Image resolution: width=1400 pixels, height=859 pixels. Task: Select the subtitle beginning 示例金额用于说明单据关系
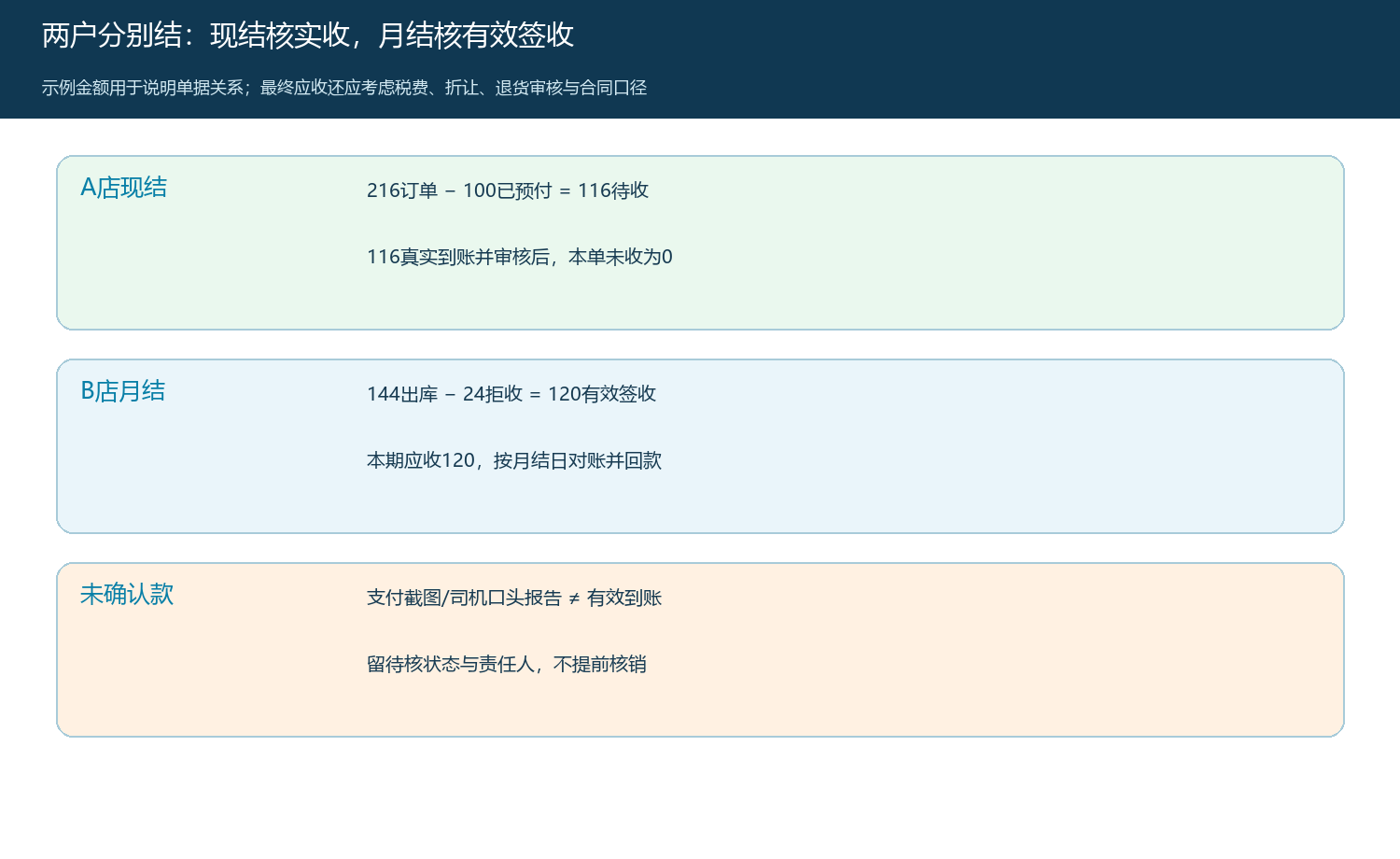click(344, 88)
